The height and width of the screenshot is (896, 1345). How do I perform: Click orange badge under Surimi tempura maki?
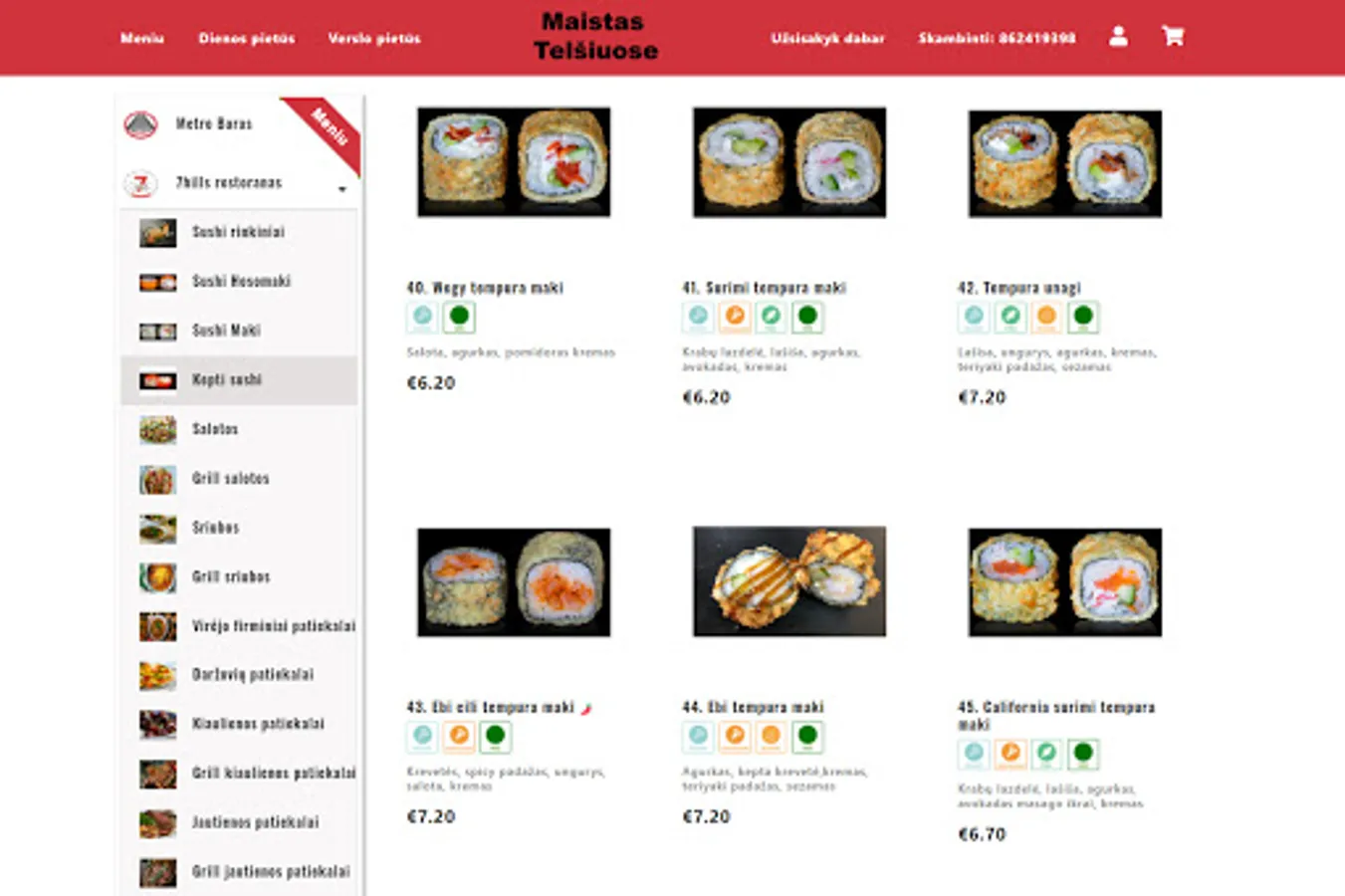[735, 318]
